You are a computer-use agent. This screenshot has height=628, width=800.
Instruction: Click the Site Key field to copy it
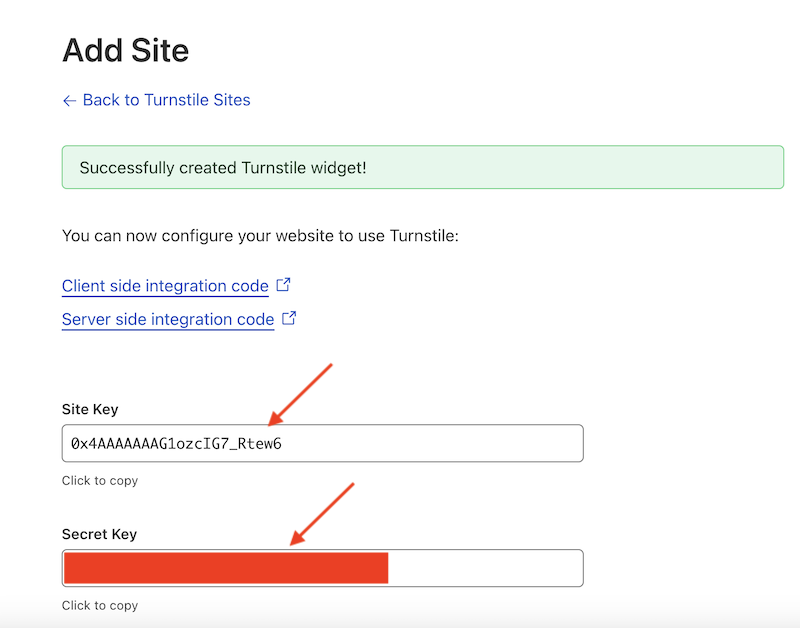point(322,442)
